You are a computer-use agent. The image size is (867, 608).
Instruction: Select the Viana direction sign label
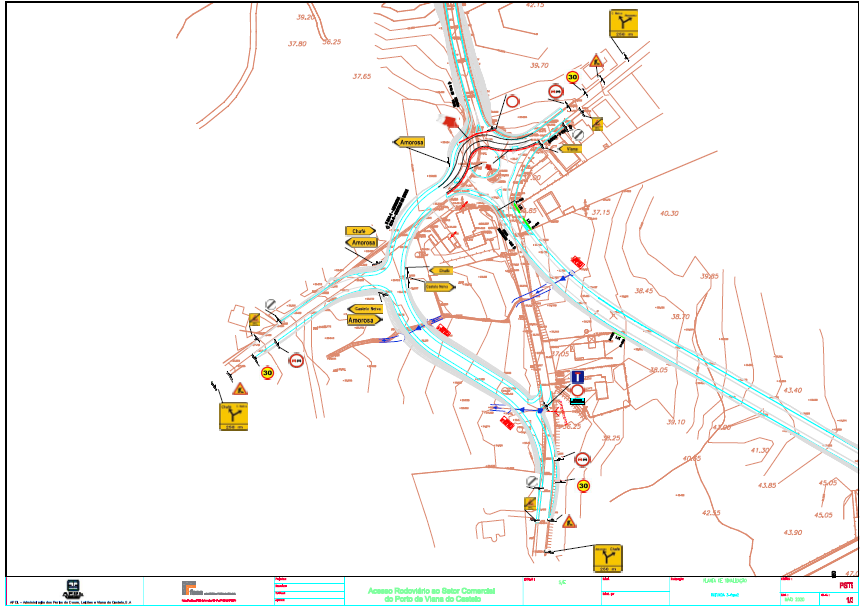[572, 149]
